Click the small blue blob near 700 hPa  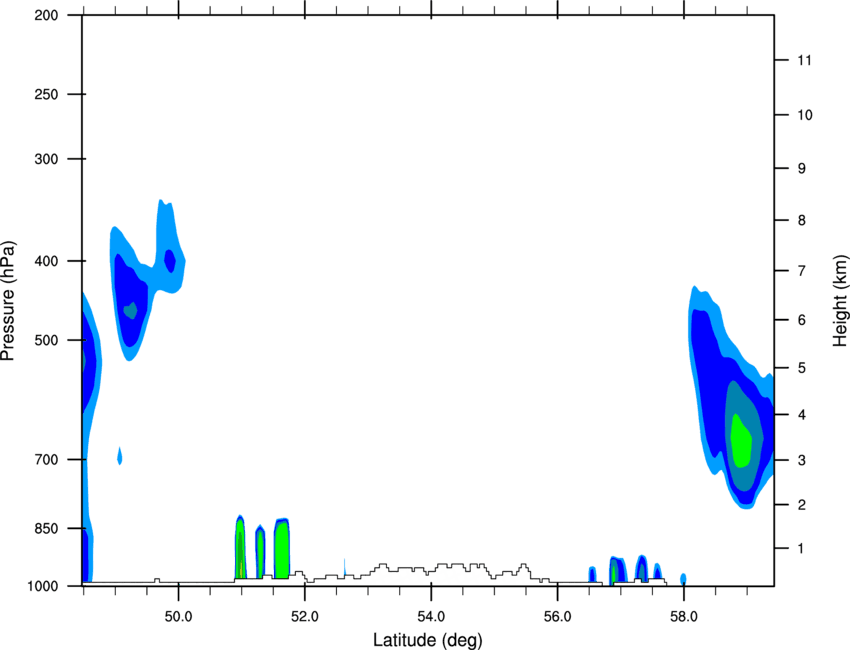[x=120, y=456]
